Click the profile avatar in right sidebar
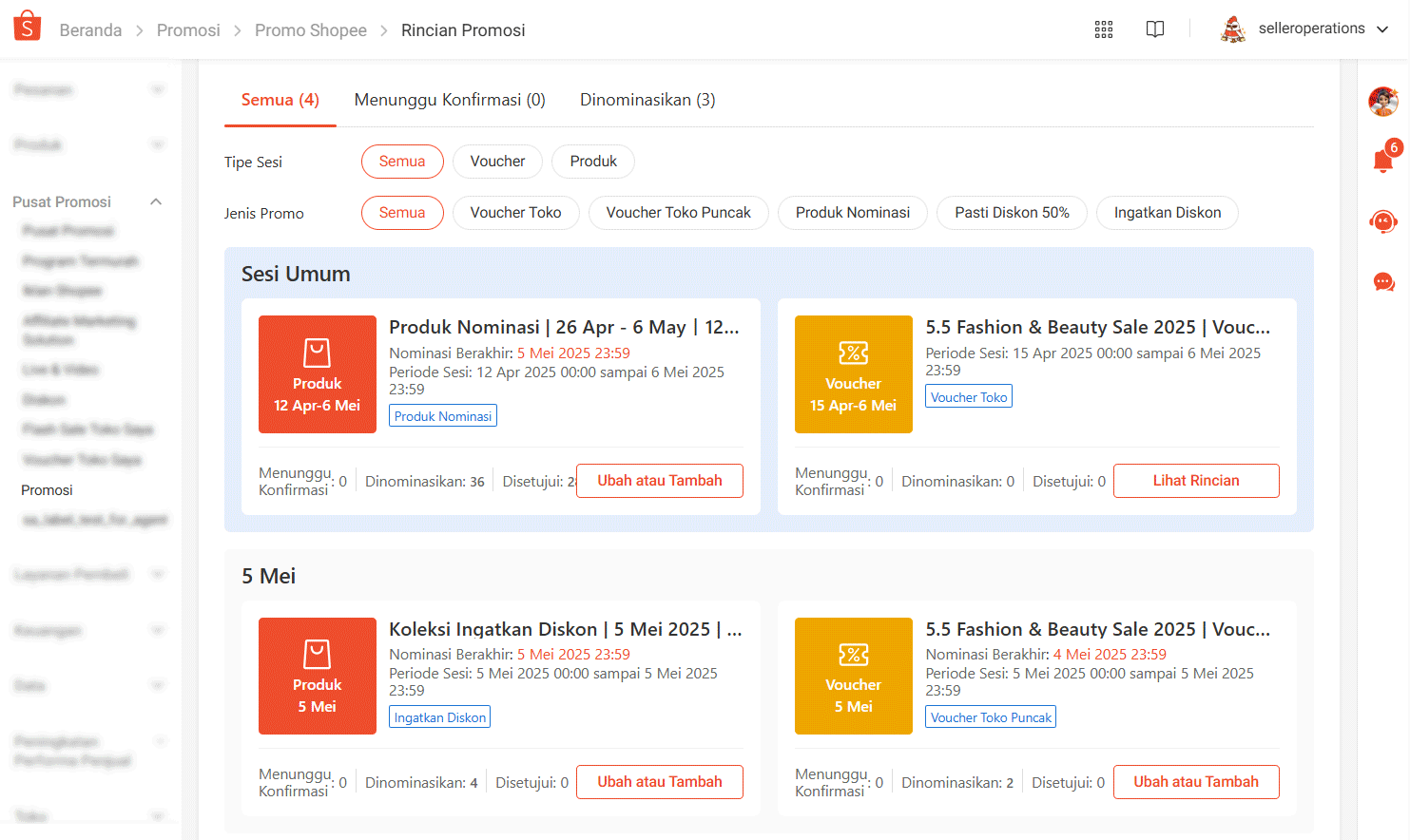The height and width of the screenshot is (840, 1410). tap(1383, 102)
